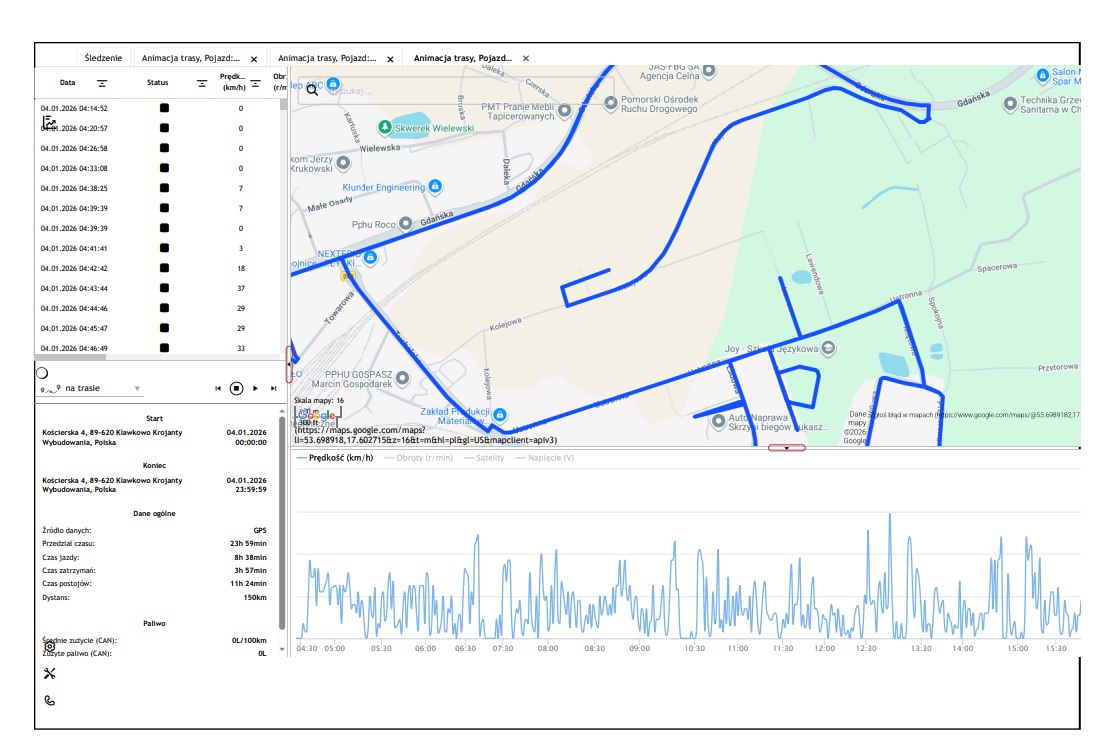Viewport: 1110px width, 742px height.
Task: Enable the Satelity chart series
Action: pyautogui.click(x=484, y=458)
